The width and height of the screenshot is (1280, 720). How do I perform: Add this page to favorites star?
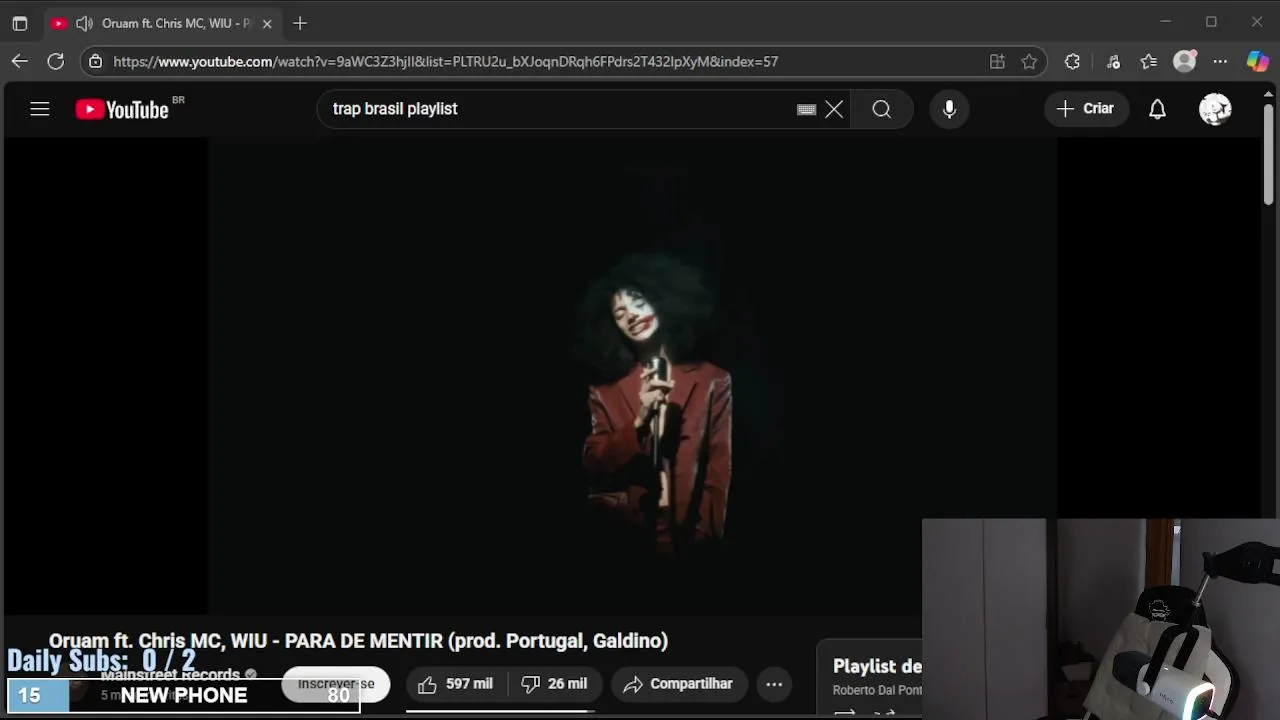pyautogui.click(x=1029, y=61)
